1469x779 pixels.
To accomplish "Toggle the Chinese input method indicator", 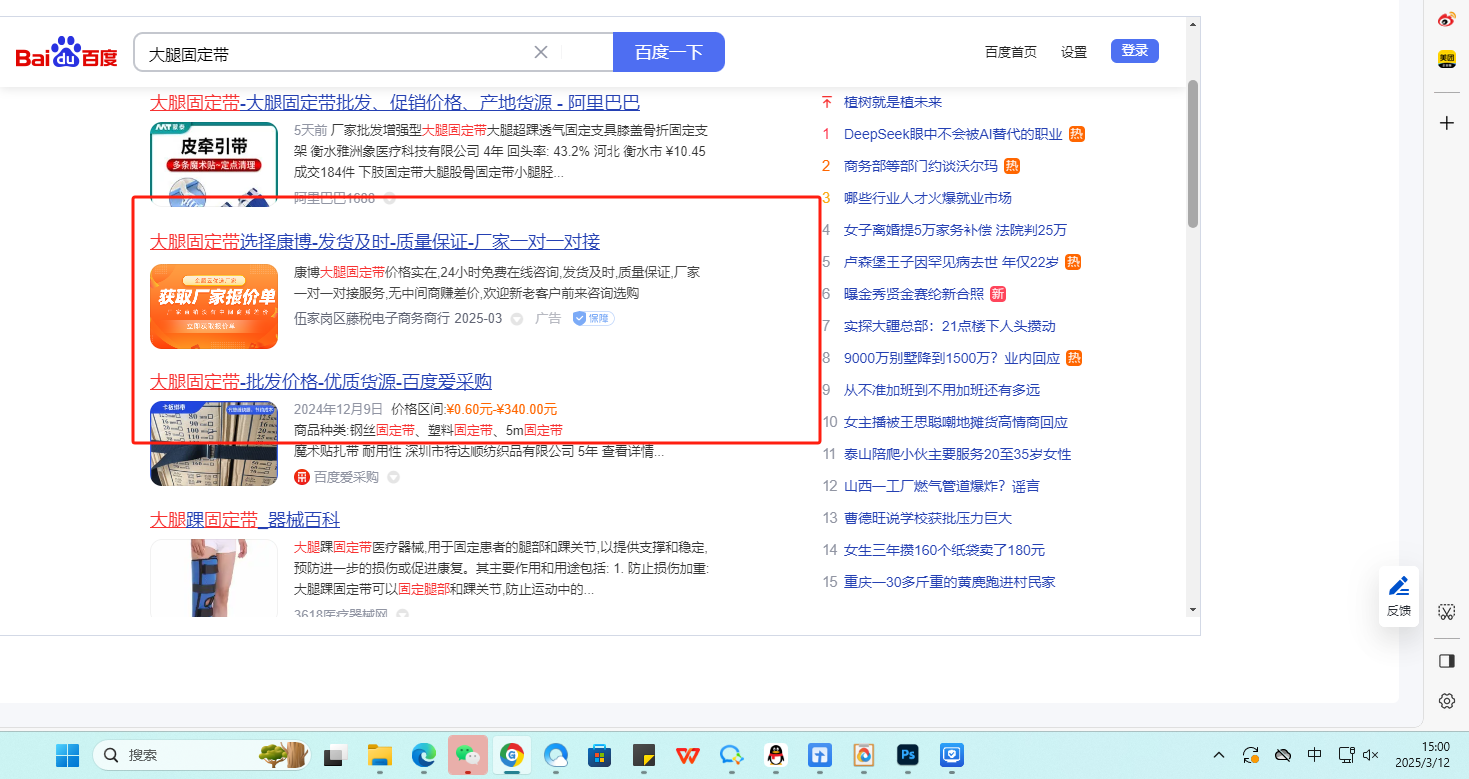I will pyautogui.click(x=1315, y=755).
